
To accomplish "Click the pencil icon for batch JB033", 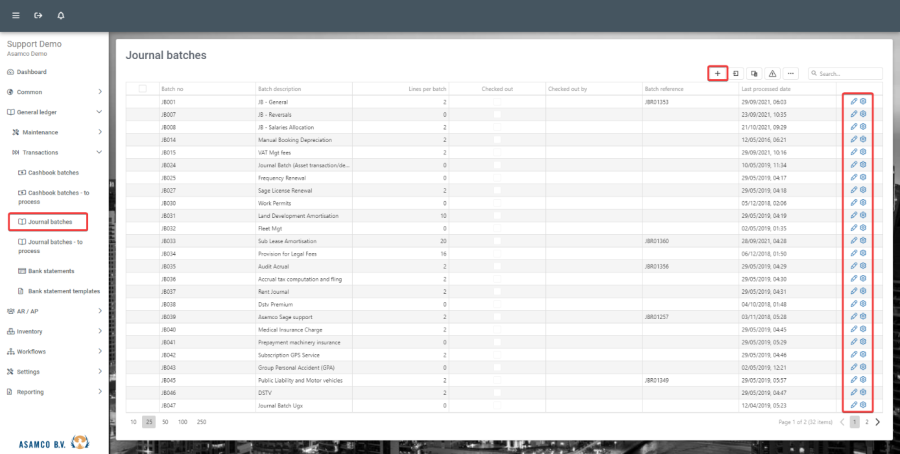I will 853,241.
